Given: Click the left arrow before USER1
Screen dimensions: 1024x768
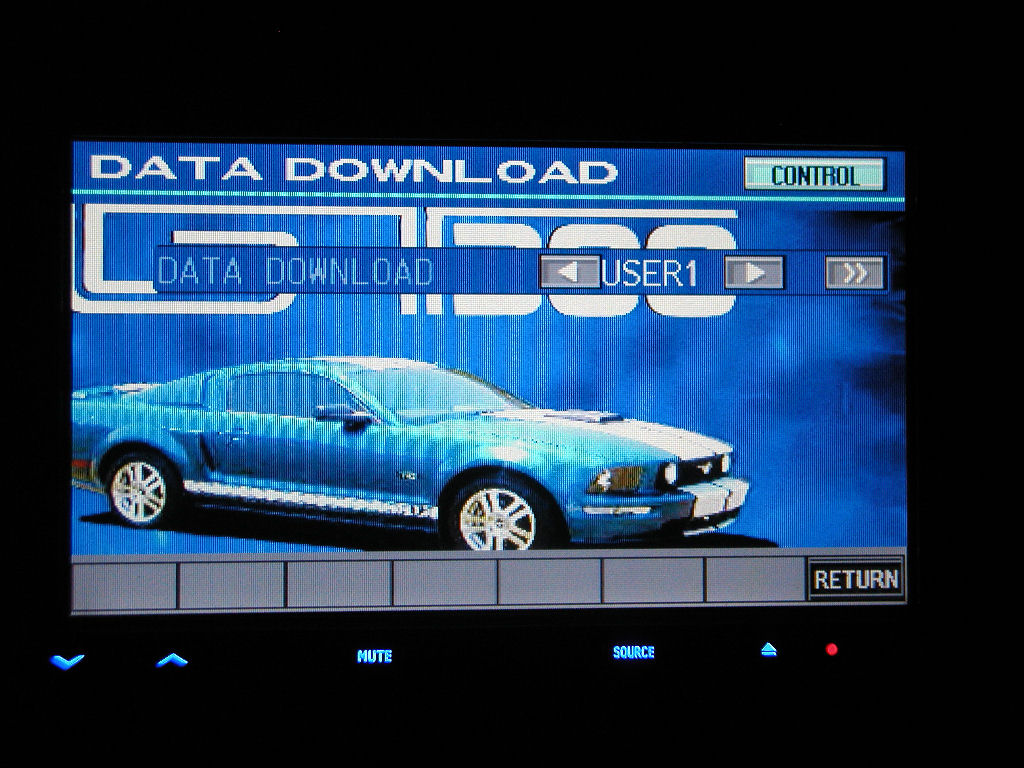Looking at the screenshot, I should (x=569, y=272).
